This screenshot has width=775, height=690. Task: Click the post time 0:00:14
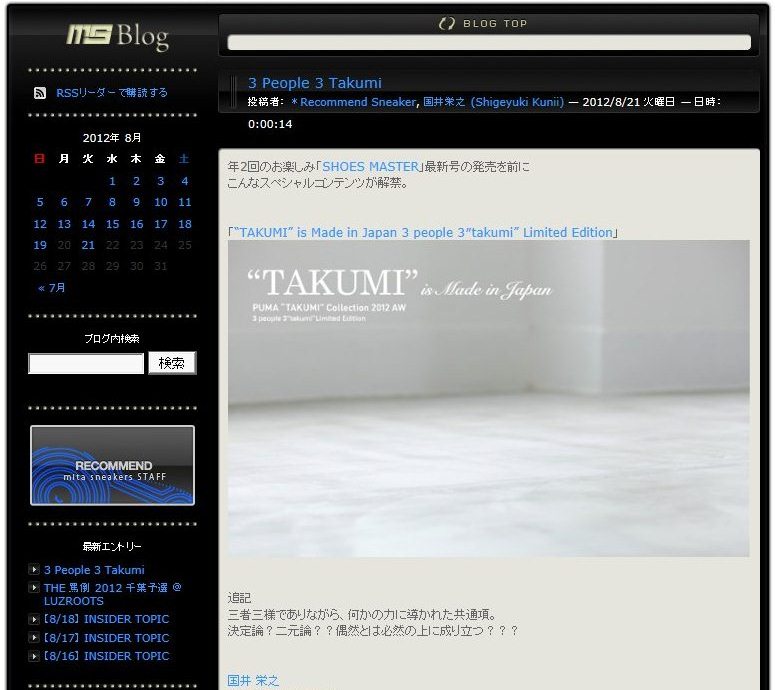[270, 124]
